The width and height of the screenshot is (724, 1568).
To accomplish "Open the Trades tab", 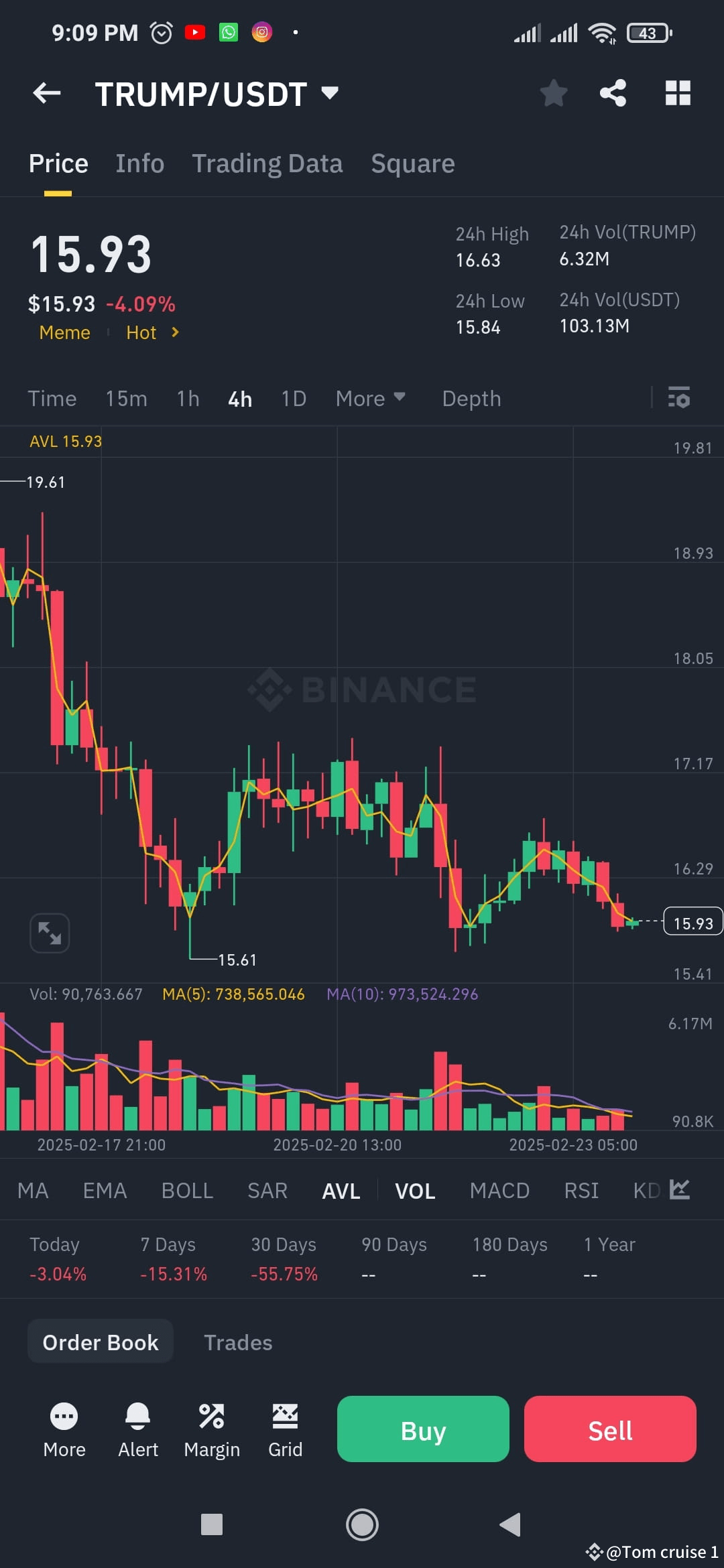I will (x=238, y=1342).
